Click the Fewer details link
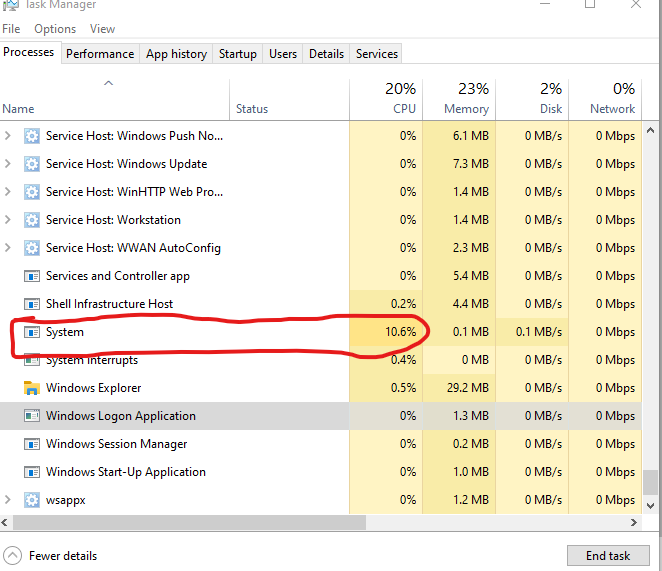The width and height of the screenshot is (662, 571). coord(63,556)
